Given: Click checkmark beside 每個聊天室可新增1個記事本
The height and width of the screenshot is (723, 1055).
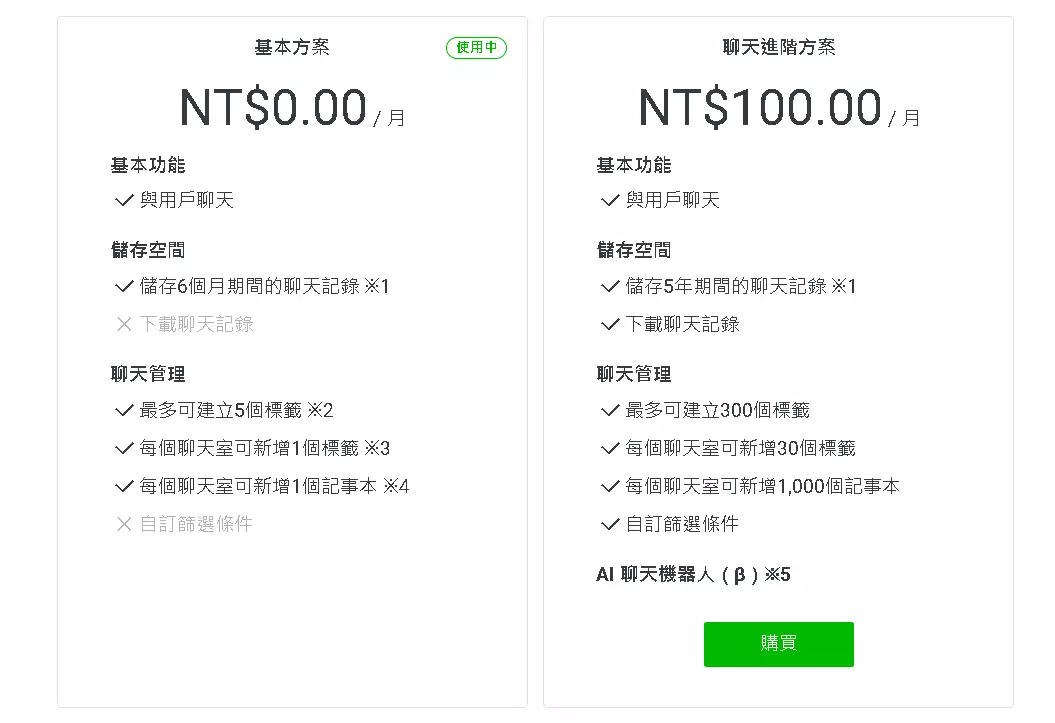Looking at the screenshot, I should 124,487.
